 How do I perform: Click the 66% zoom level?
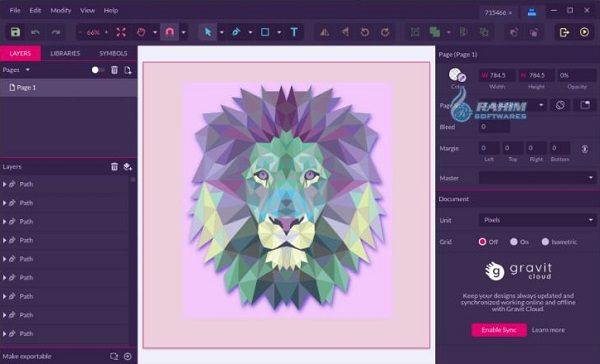tap(93, 33)
